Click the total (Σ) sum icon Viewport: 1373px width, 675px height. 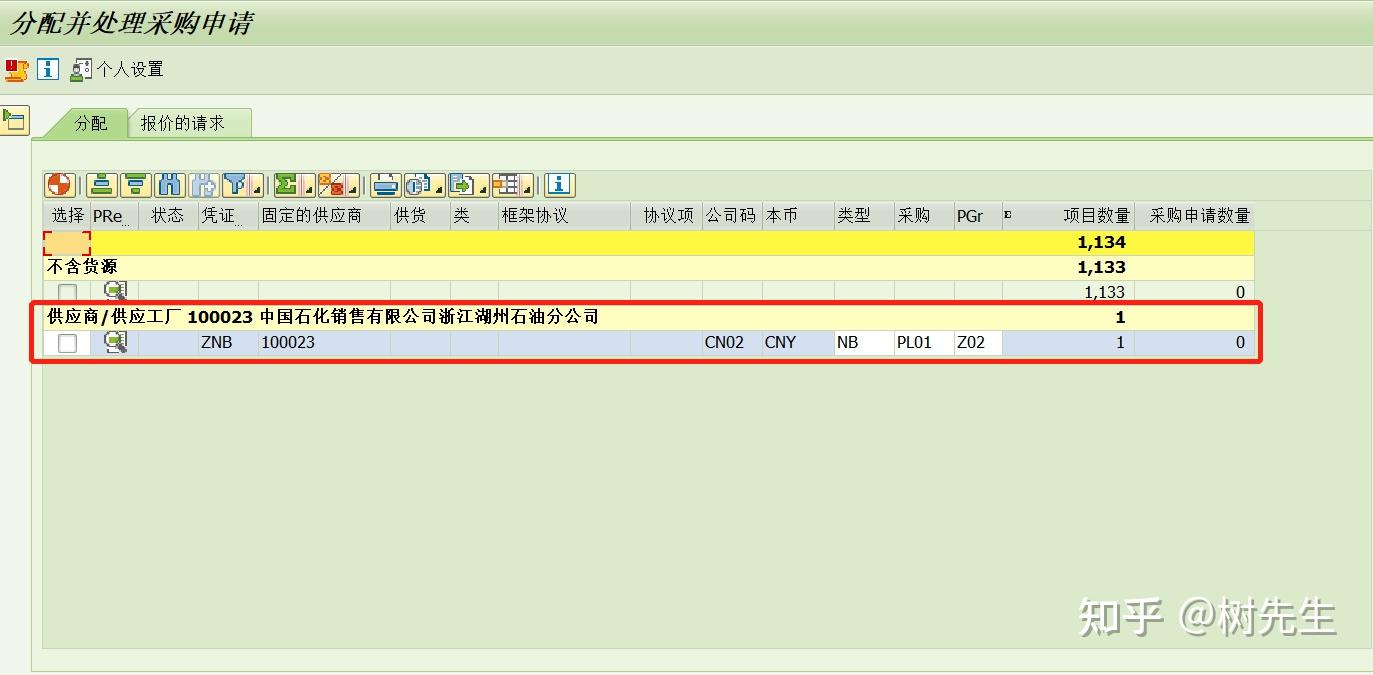click(285, 185)
